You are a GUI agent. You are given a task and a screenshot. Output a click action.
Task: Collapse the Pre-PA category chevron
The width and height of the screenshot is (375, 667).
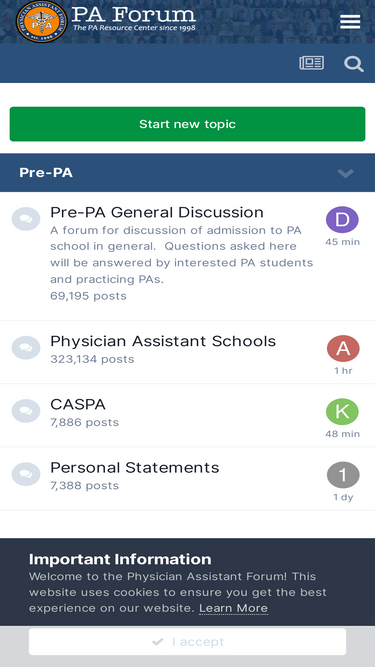[346, 173]
